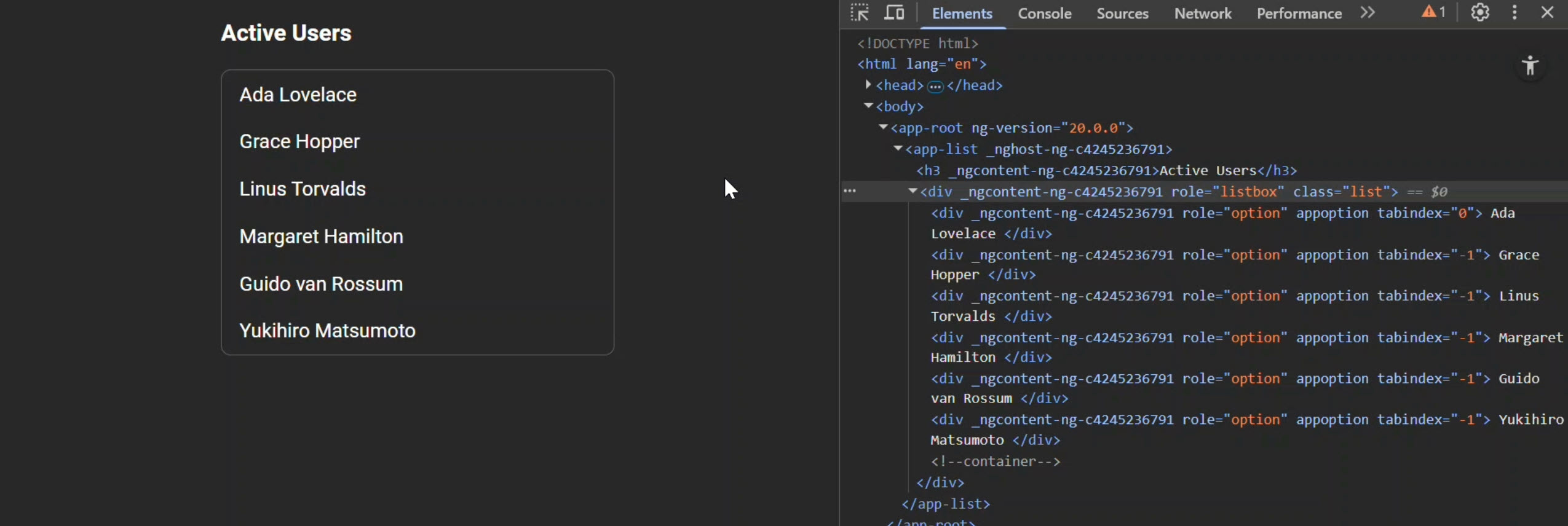The width and height of the screenshot is (1568, 526).
Task: Select the Grace Hopper option node
Action: tap(1235, 264)
